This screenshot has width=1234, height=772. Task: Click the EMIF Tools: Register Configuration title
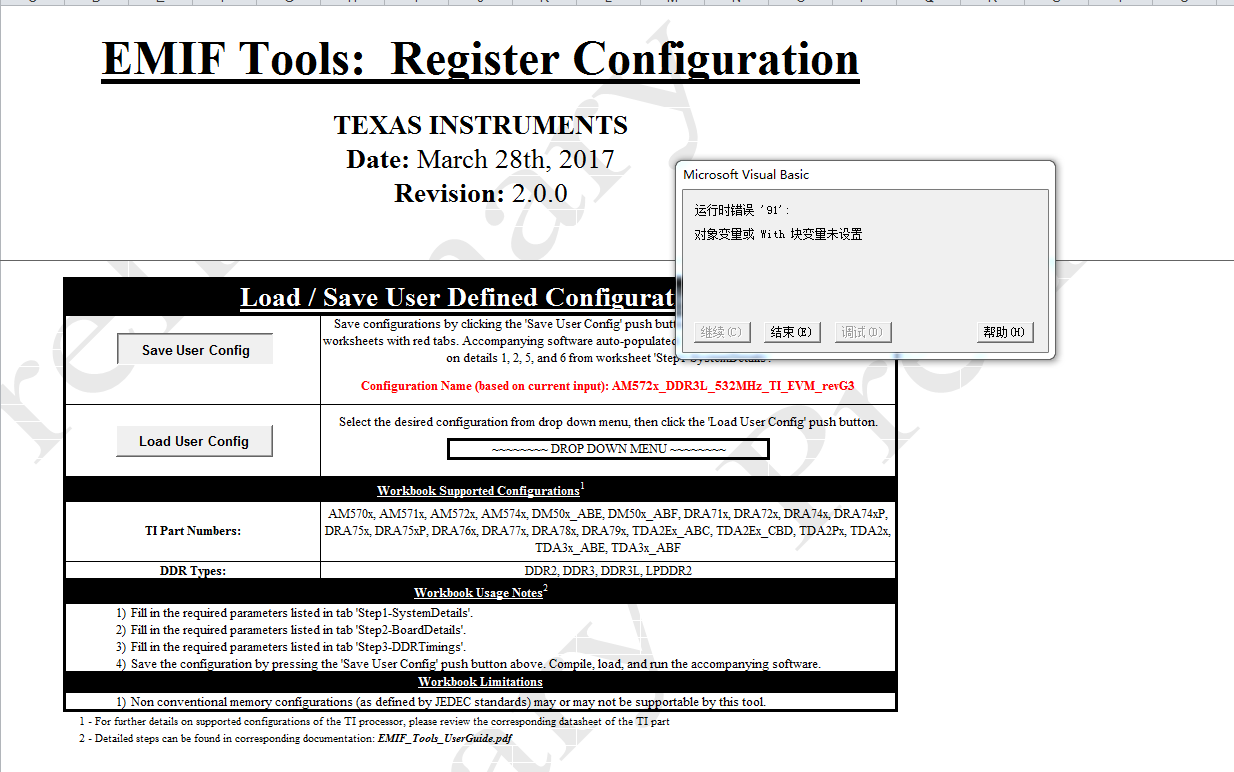click(x=480, y=60)
